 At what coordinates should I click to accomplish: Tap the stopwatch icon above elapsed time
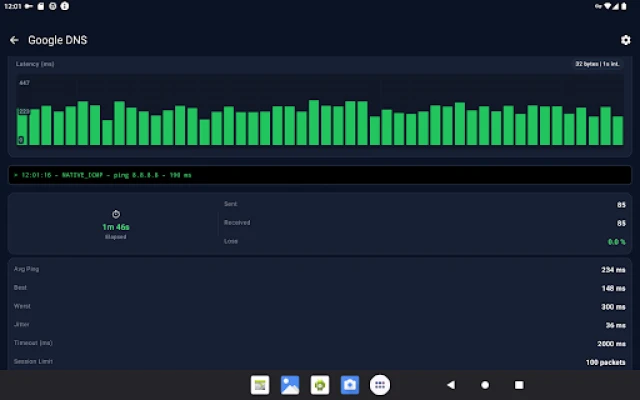116,214
